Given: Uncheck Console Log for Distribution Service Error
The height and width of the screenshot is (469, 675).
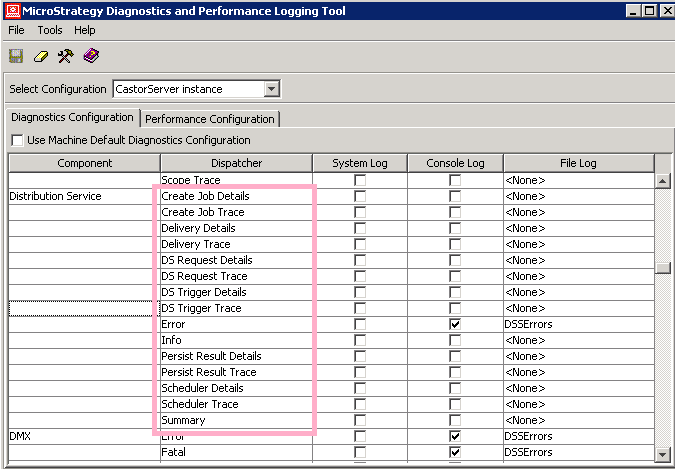Looking at the screenshot, I should (x=455, y=325).
